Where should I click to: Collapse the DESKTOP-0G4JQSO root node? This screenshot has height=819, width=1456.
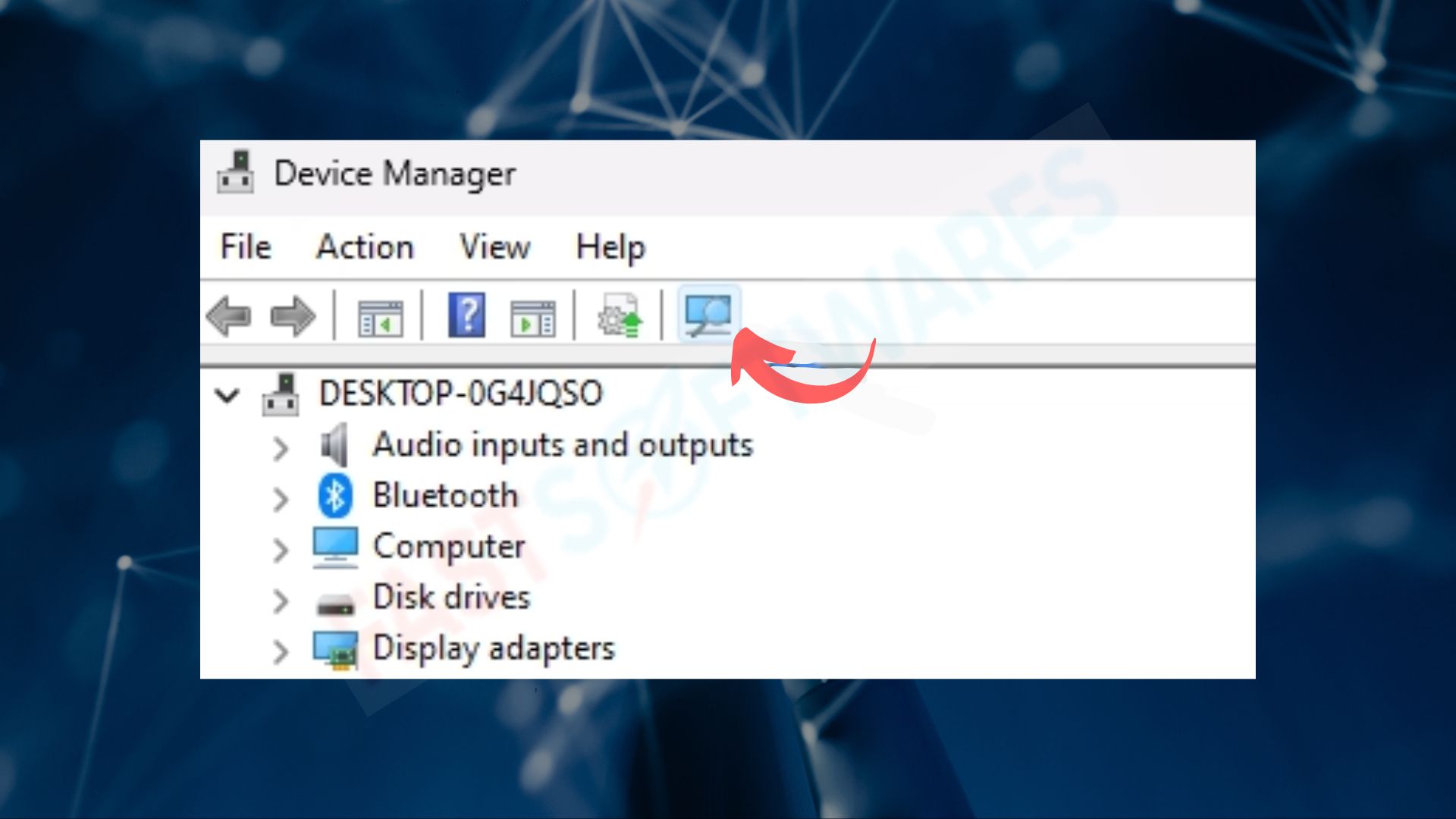pos(227,395)
